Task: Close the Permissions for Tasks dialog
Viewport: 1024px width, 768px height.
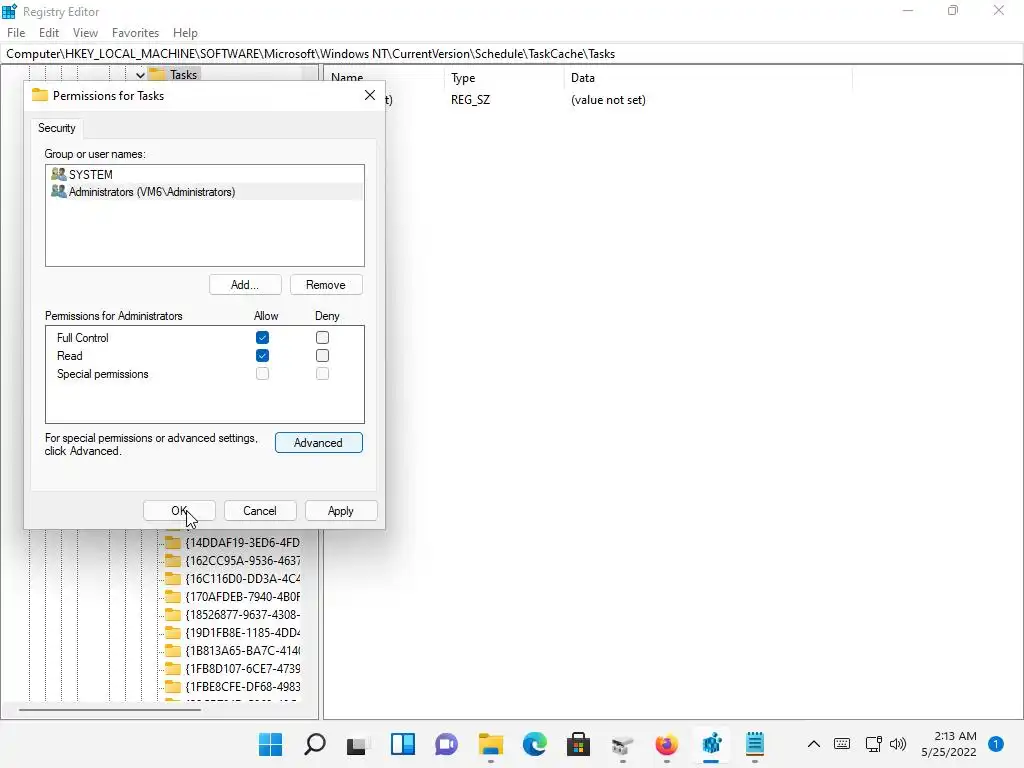Action: pyautogui.click(x=370, y=95)
